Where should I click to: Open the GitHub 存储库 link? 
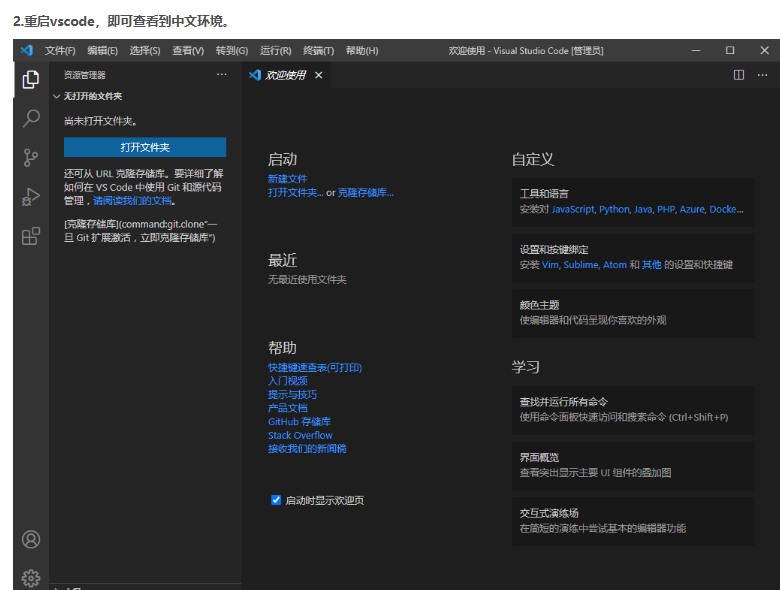coord(299,422)
